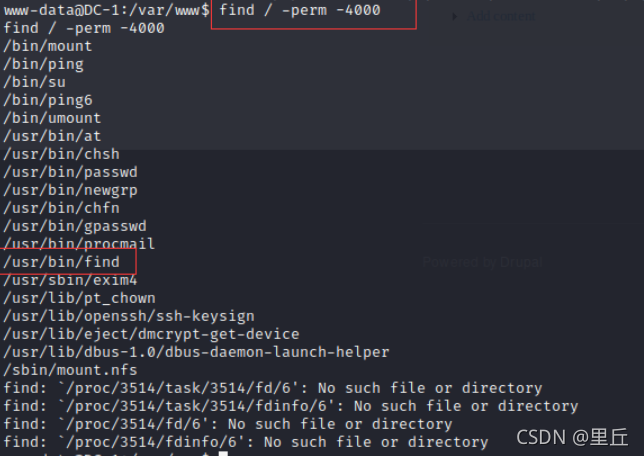The height and width of the screenshot is (456, 644).
Task: Select the dbus-daemon-launch-helper line
Action: [x=196, y=352]
